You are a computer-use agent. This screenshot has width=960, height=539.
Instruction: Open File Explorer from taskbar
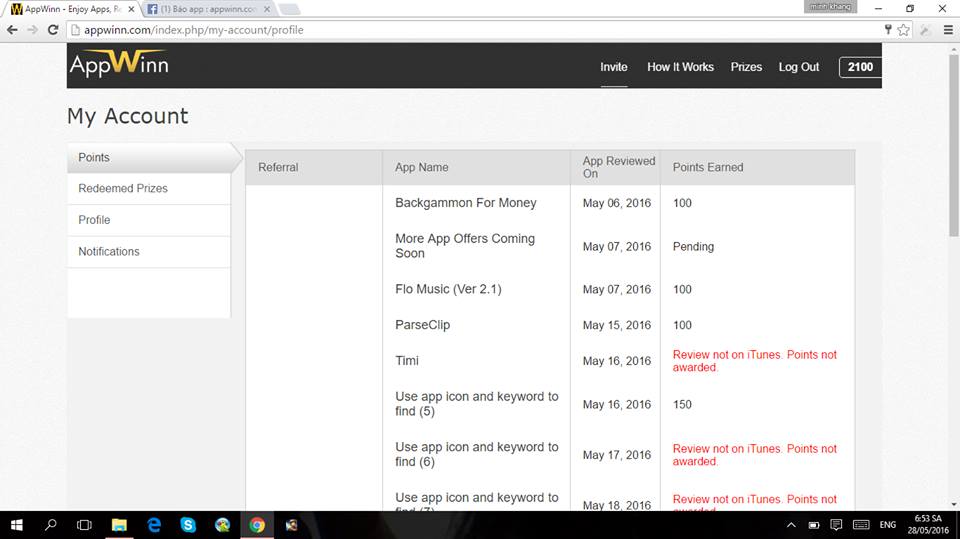click(119, 525)
